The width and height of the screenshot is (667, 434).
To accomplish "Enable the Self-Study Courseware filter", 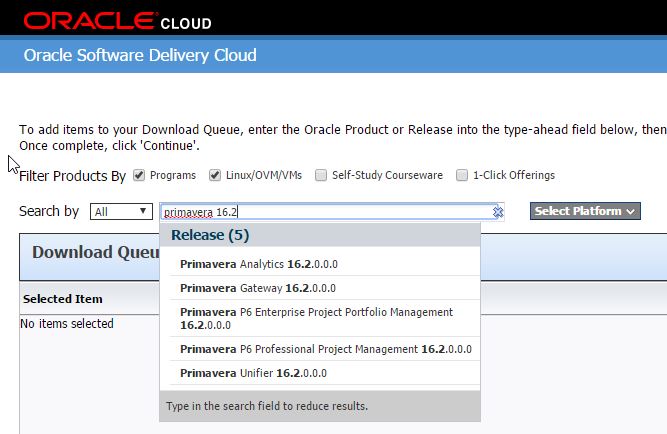I will tap(321, 175).
